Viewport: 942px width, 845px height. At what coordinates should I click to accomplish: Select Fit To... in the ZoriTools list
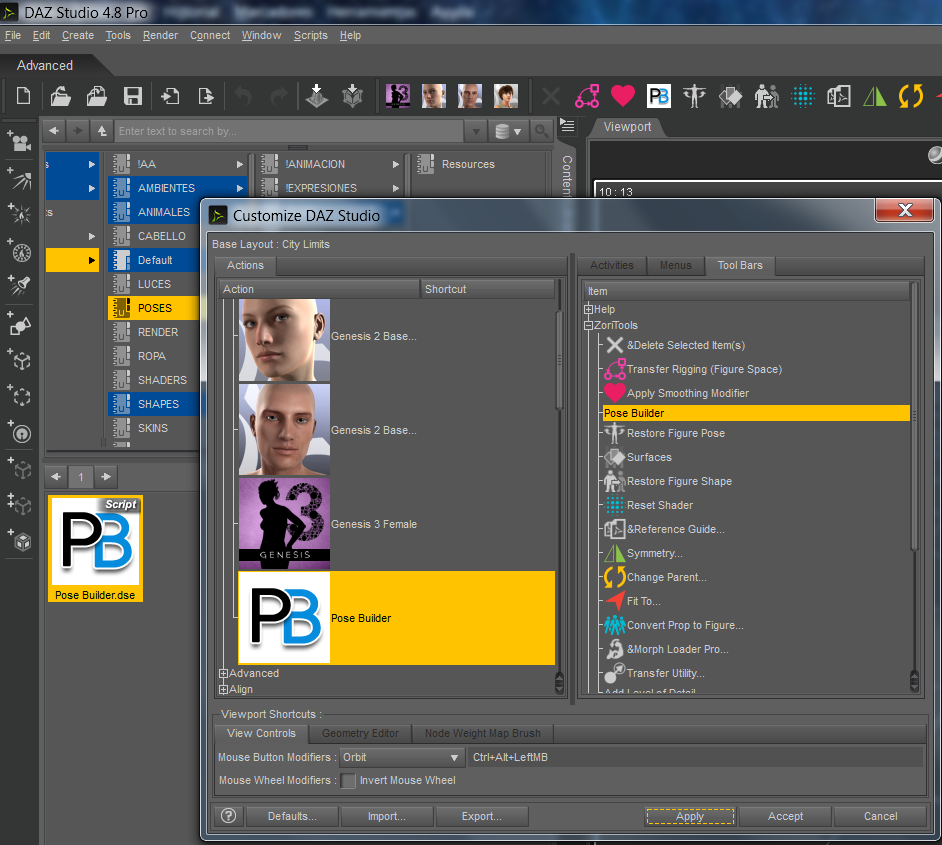[x=643, y=601]
